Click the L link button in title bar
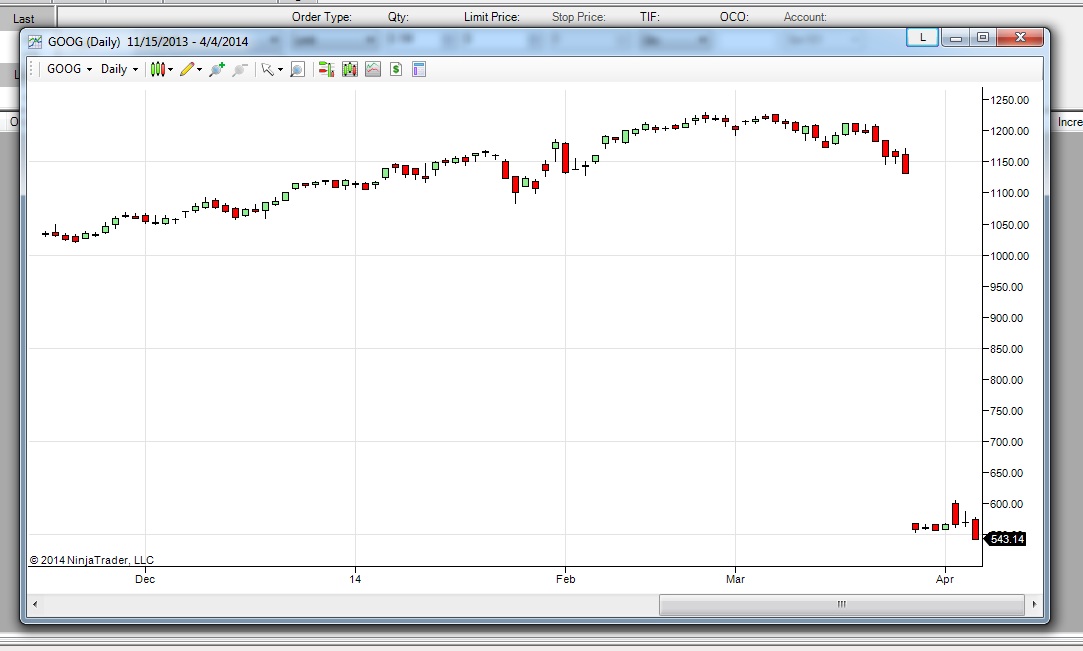 (922, 37)
